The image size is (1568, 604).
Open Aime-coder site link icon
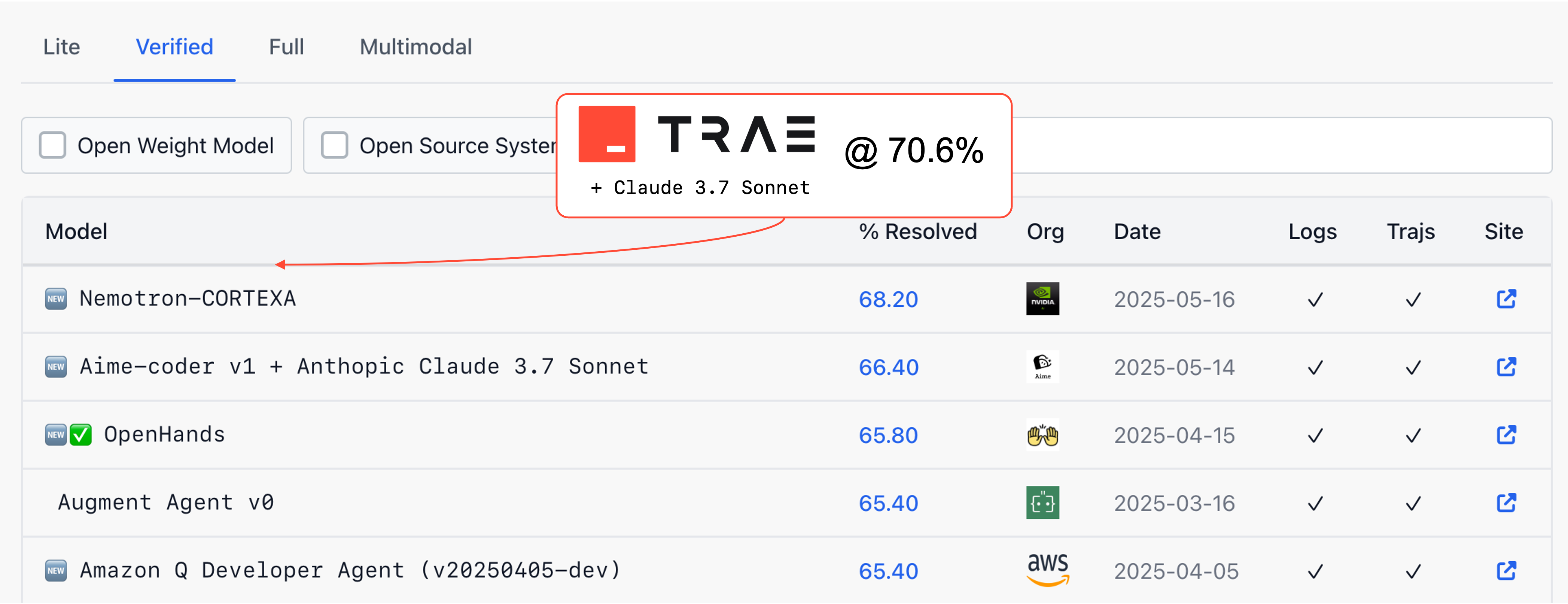tap(1506, 367)
